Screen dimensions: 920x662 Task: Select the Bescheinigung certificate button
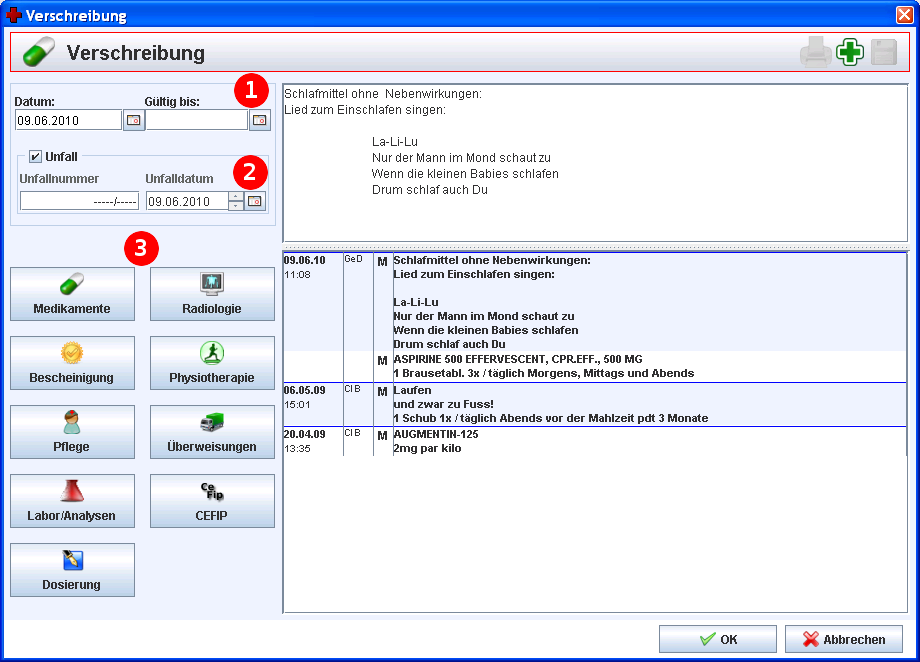[72, 363]
